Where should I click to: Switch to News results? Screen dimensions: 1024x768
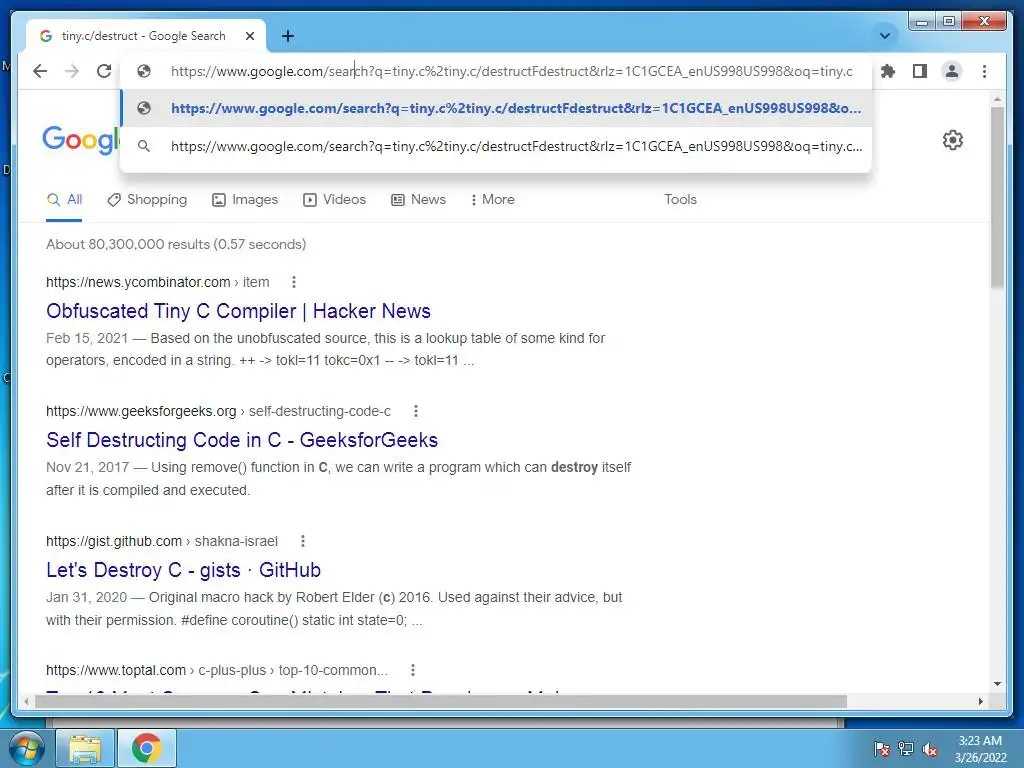coord(419,200)
